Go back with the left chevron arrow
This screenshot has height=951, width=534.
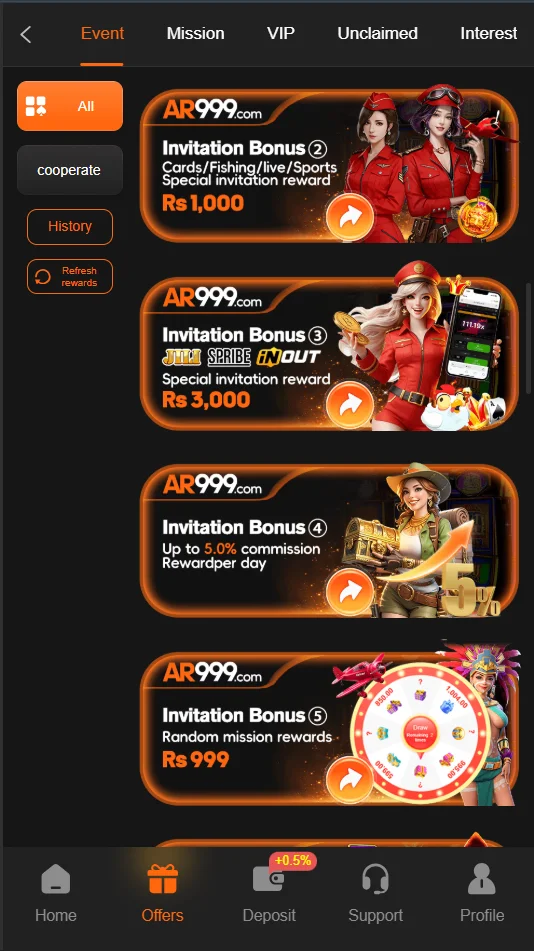pyautogui.click(x=25, y=34)
